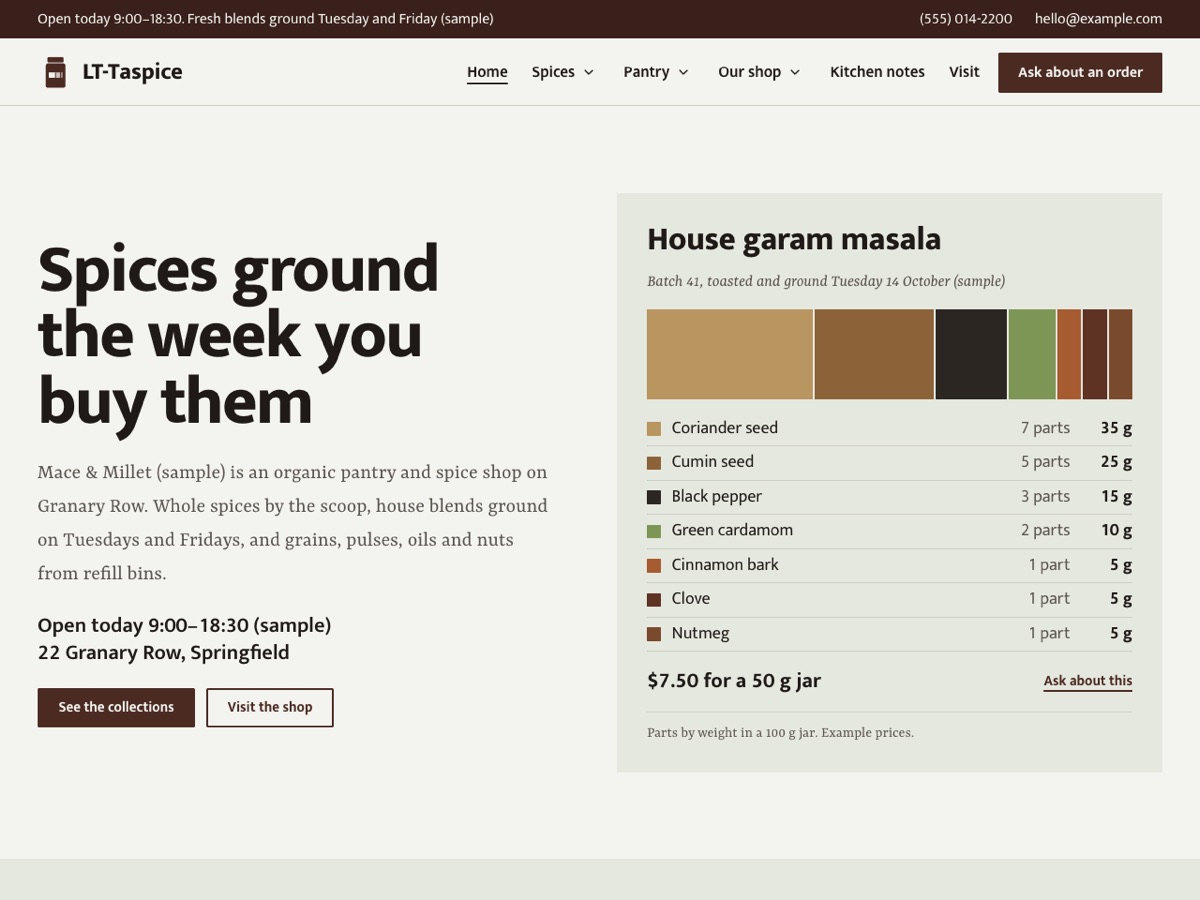Click the Mace & Millet intro paragraph
This screenshot has height=900, width=1200.
[x=293, y=523]
